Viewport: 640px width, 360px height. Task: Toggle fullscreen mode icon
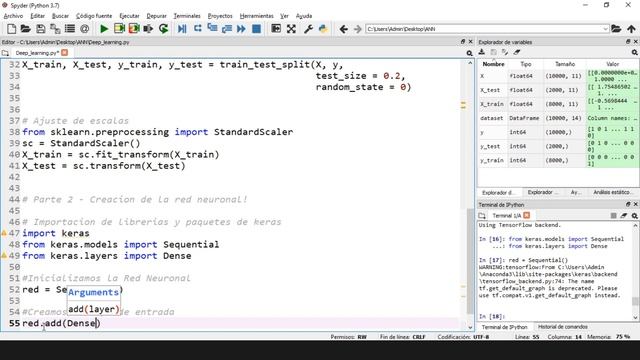(x=291, y=29)
